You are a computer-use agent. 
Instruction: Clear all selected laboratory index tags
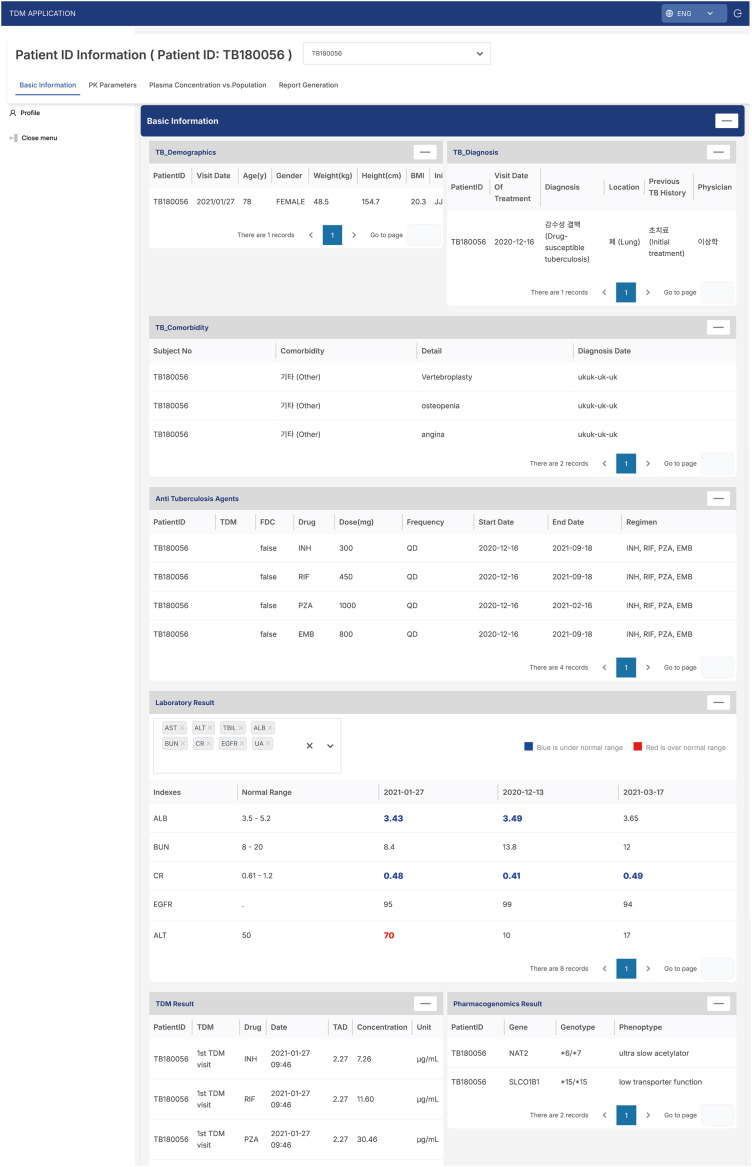309,746
